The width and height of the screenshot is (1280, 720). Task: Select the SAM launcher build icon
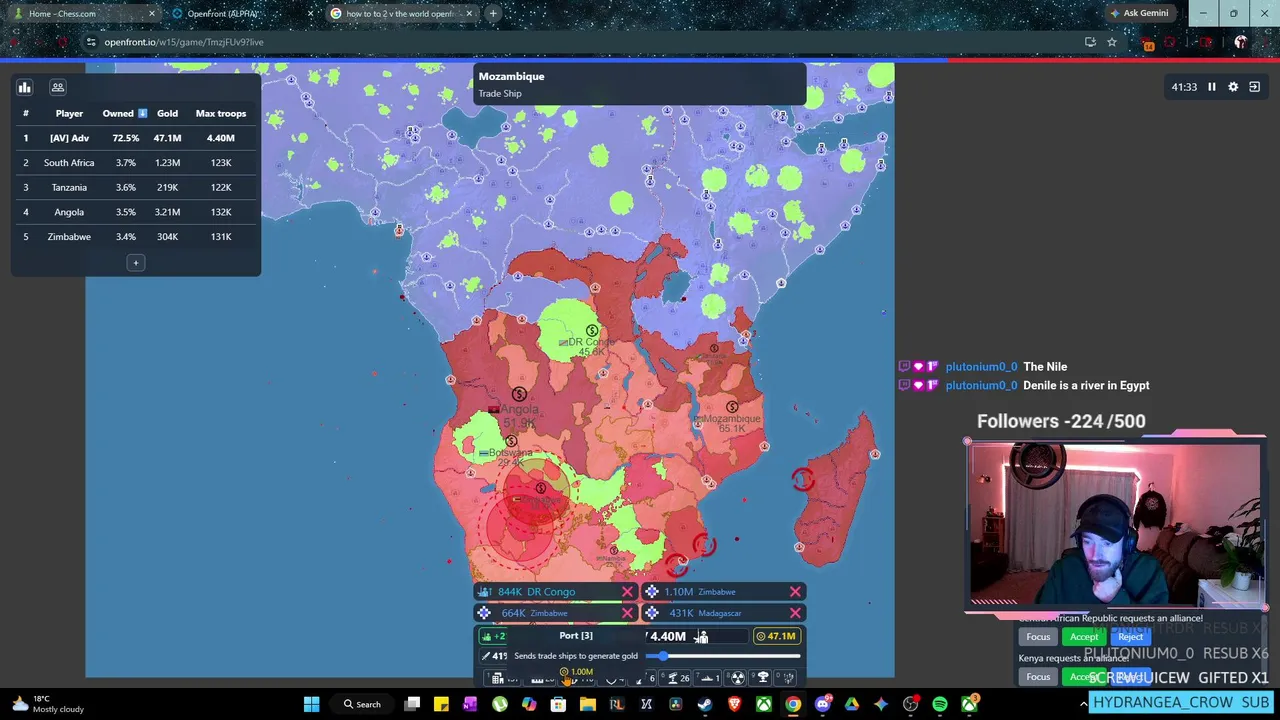coord(675,679)
